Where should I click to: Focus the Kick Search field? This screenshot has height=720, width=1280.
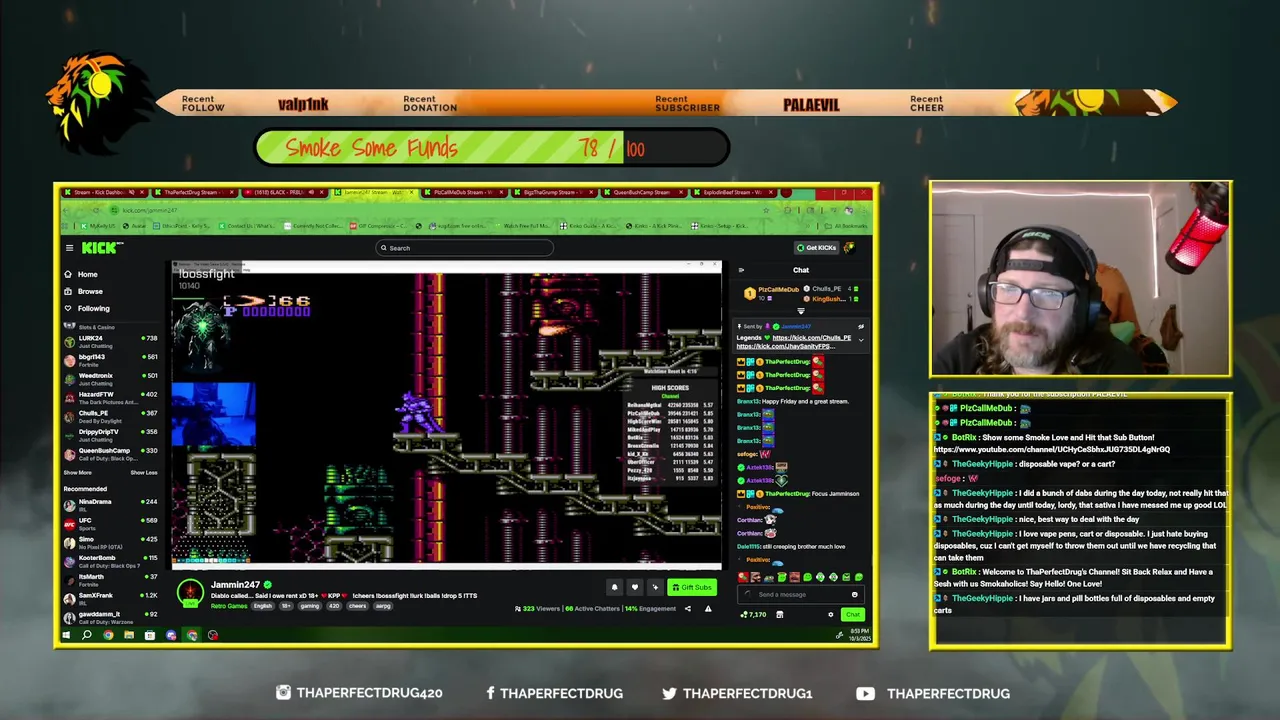click(465, 248)
